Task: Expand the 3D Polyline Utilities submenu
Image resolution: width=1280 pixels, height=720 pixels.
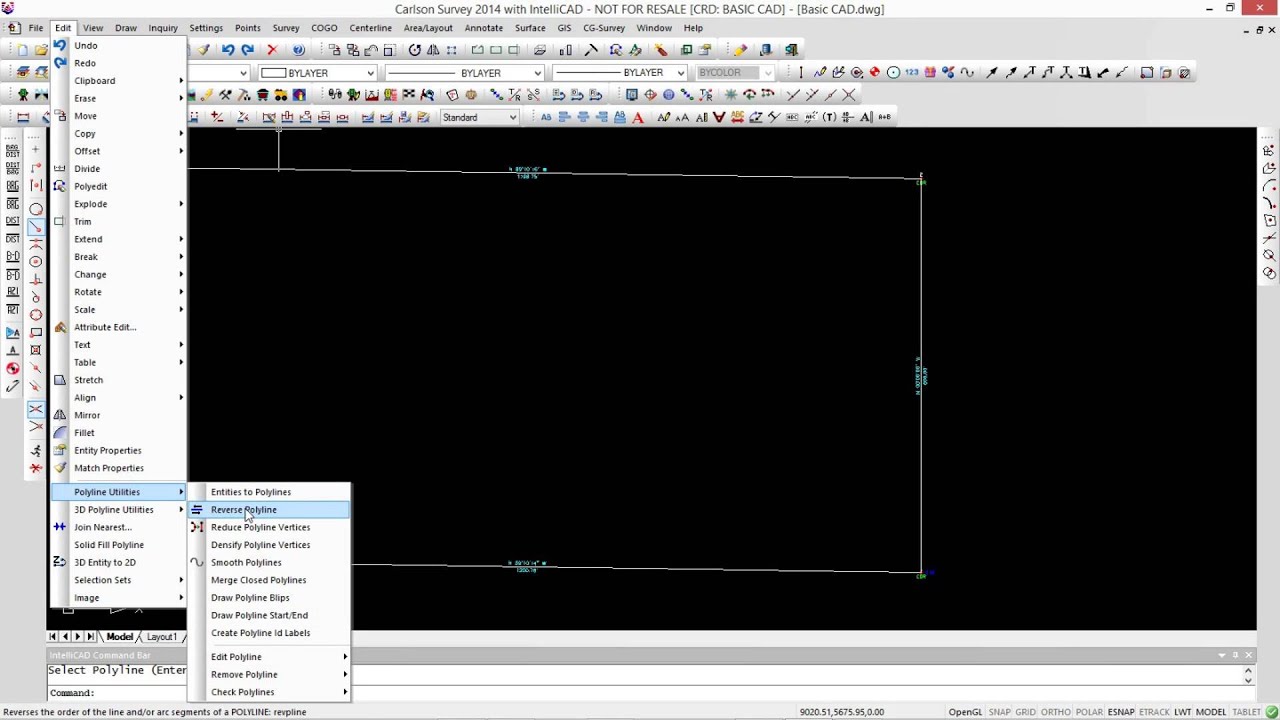Action: [x=119, y=510]
